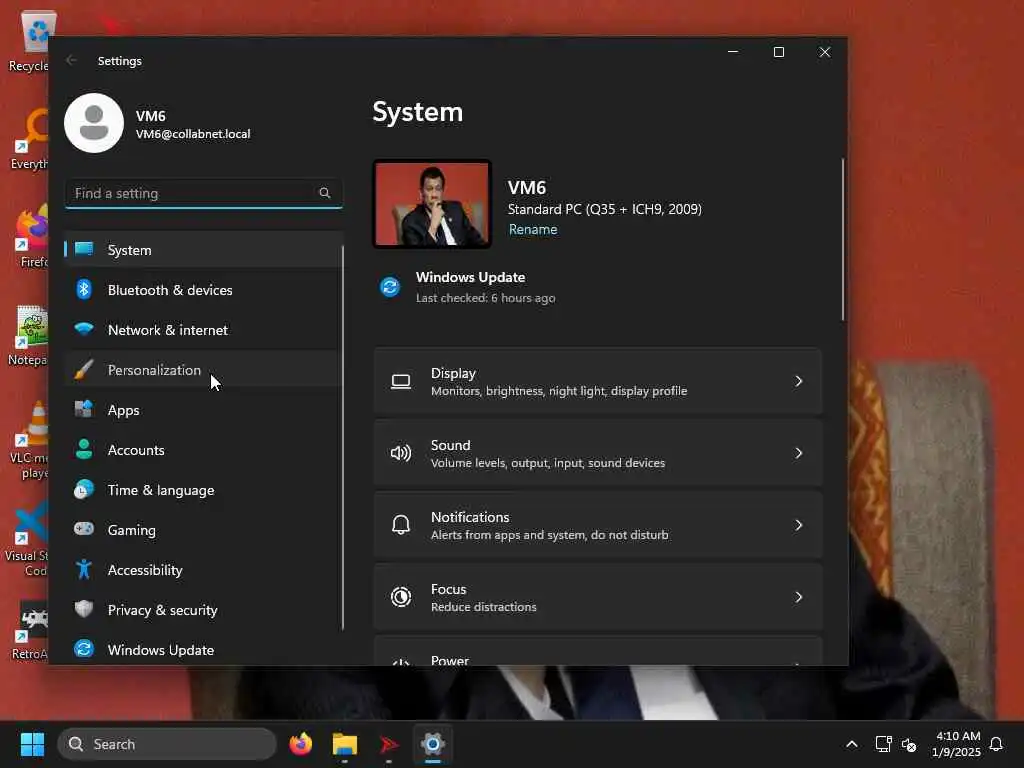The height and width of the screenshot is (768, 1024).
Task: Click the Wi-Fi network icon in sidebar
Action: 84,329
